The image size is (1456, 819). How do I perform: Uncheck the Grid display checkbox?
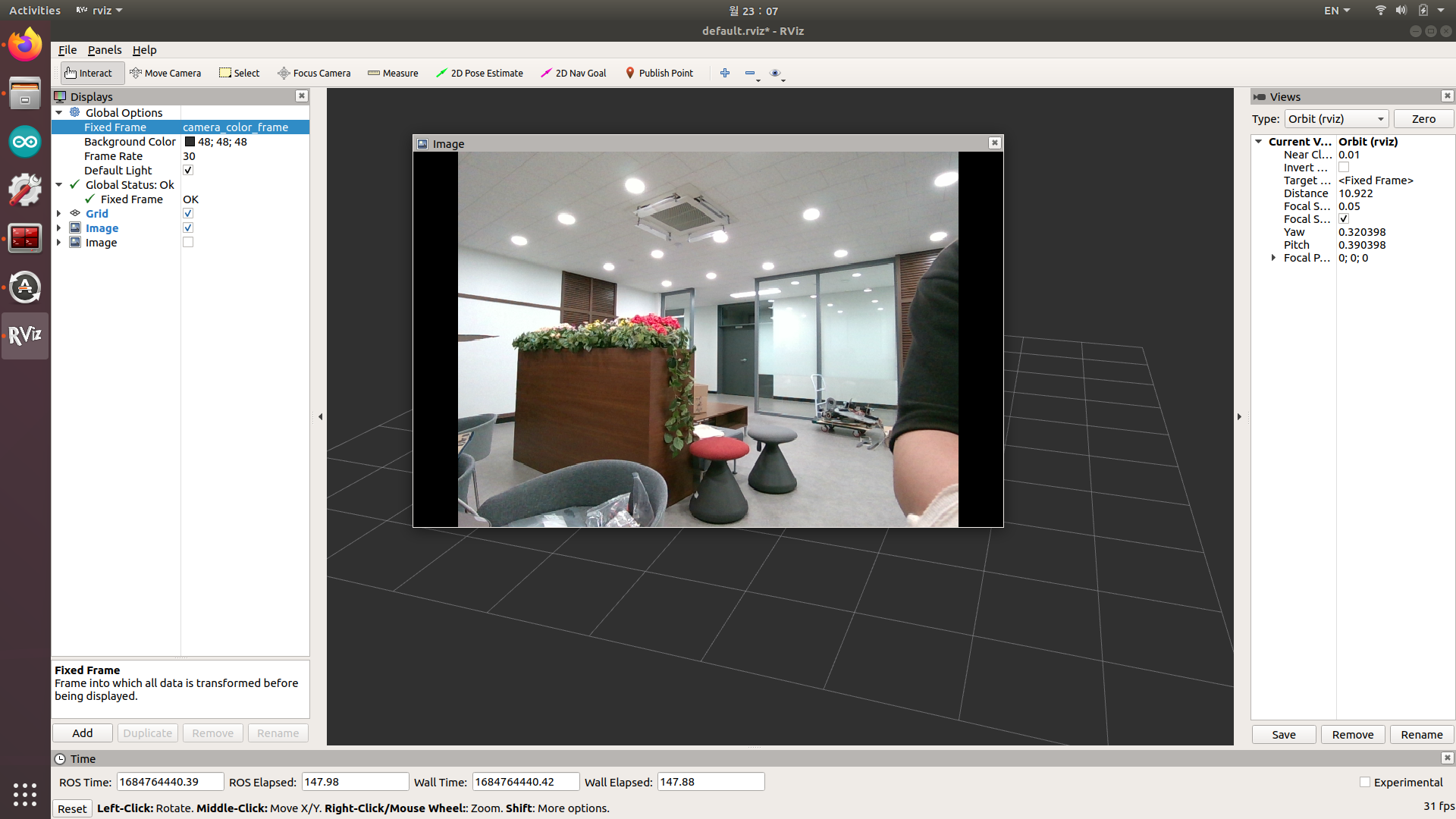pyautogui.click(x=188, y=214)
